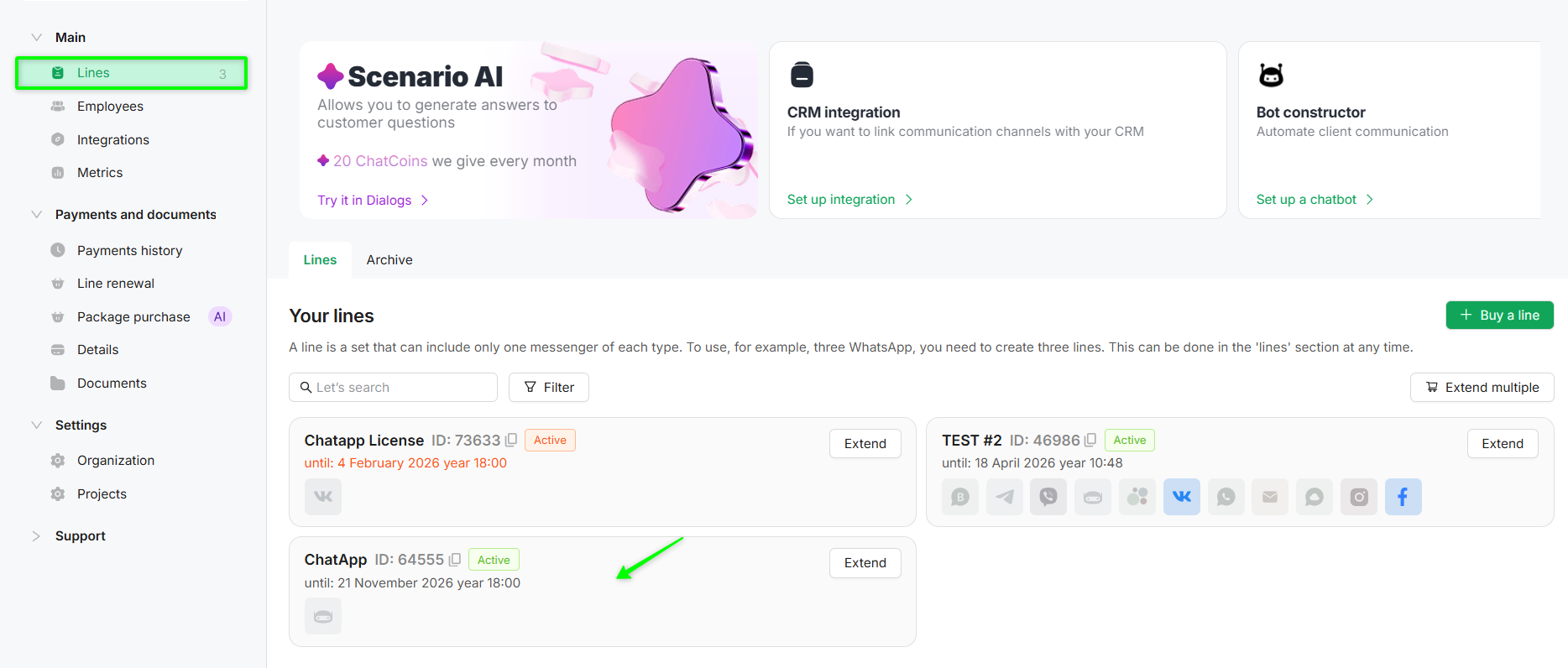Copy the ChatApp line ID 64555

[455, 560]
